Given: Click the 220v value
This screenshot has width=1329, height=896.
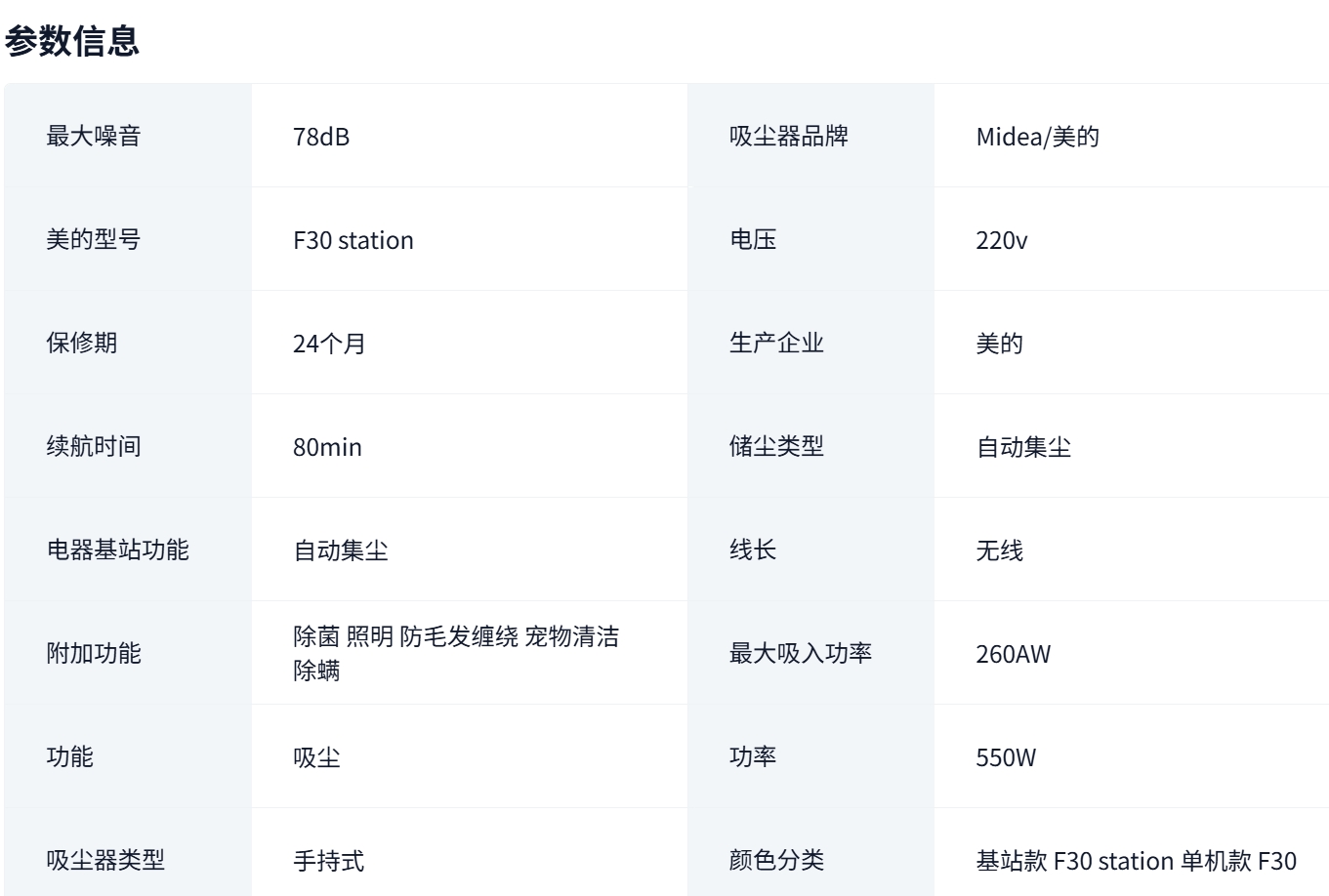Looking at the screenshot, I should 1002,240.
